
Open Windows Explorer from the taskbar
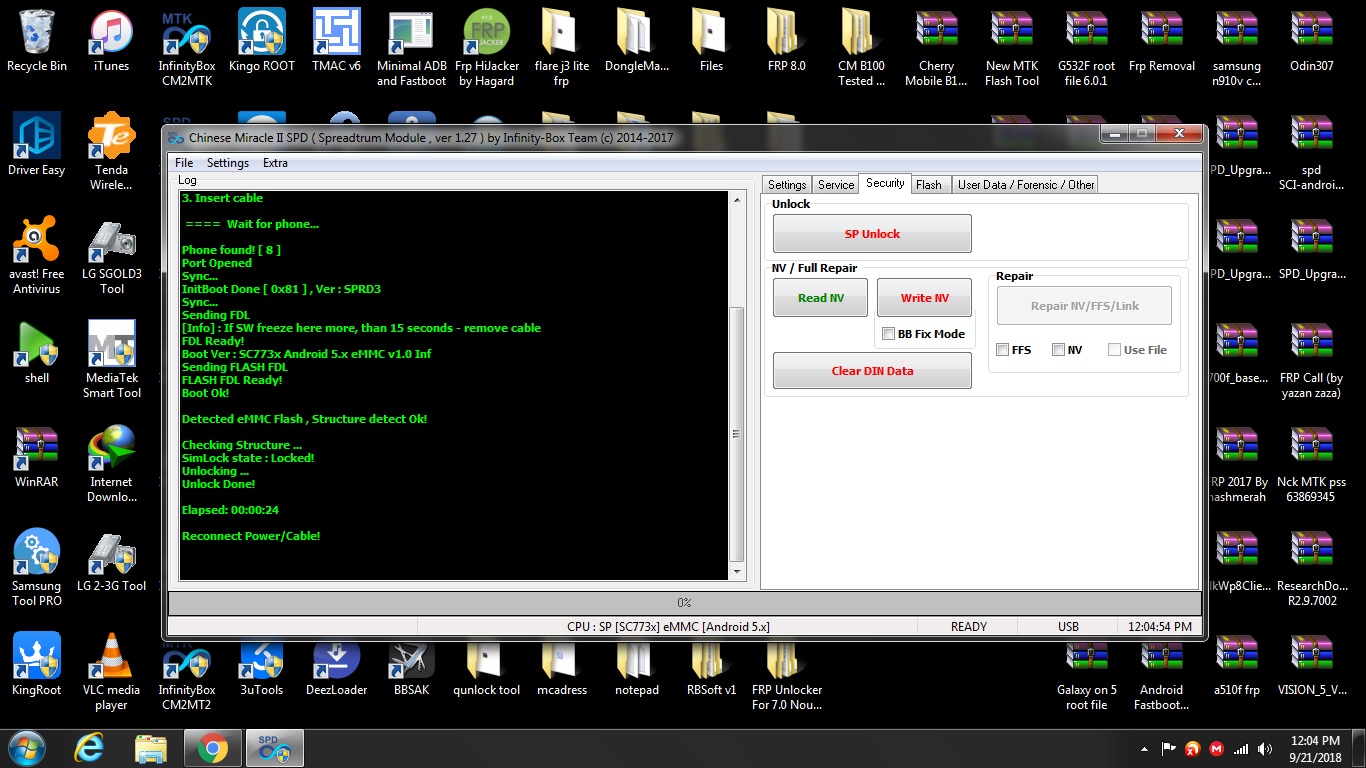(151, 748)
